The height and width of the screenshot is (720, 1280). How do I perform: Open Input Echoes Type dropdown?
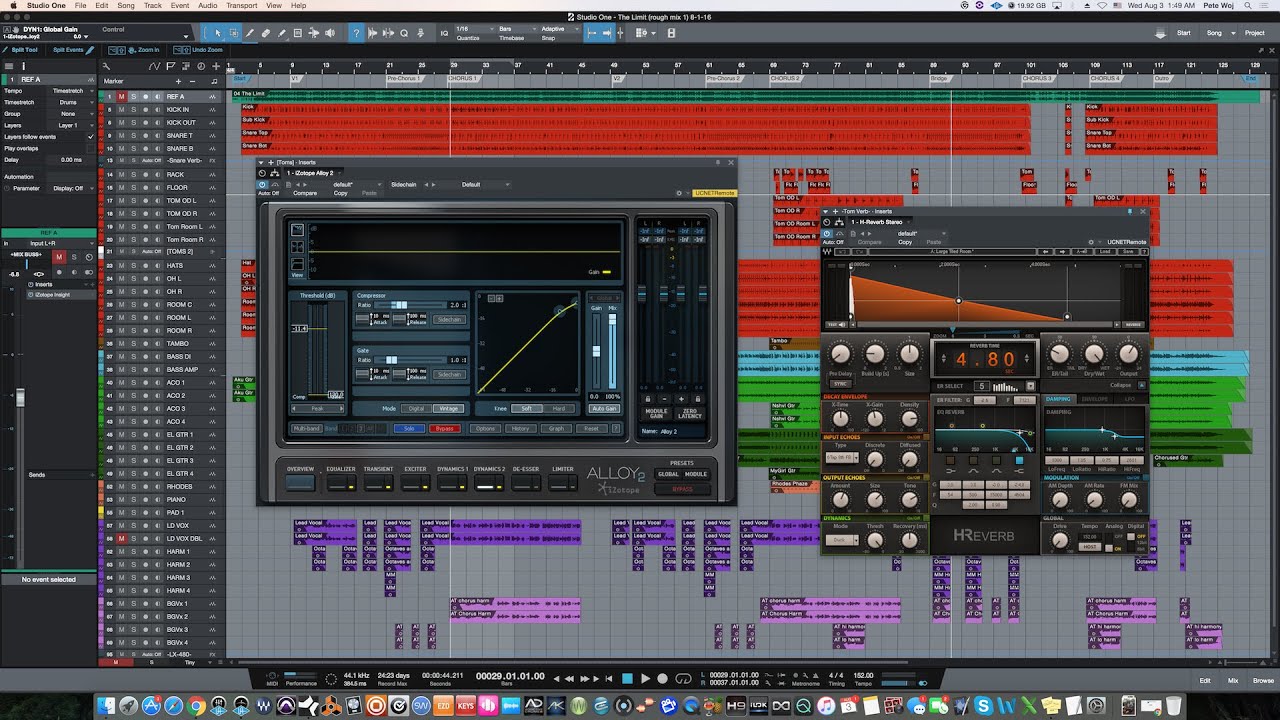[843, 458]
